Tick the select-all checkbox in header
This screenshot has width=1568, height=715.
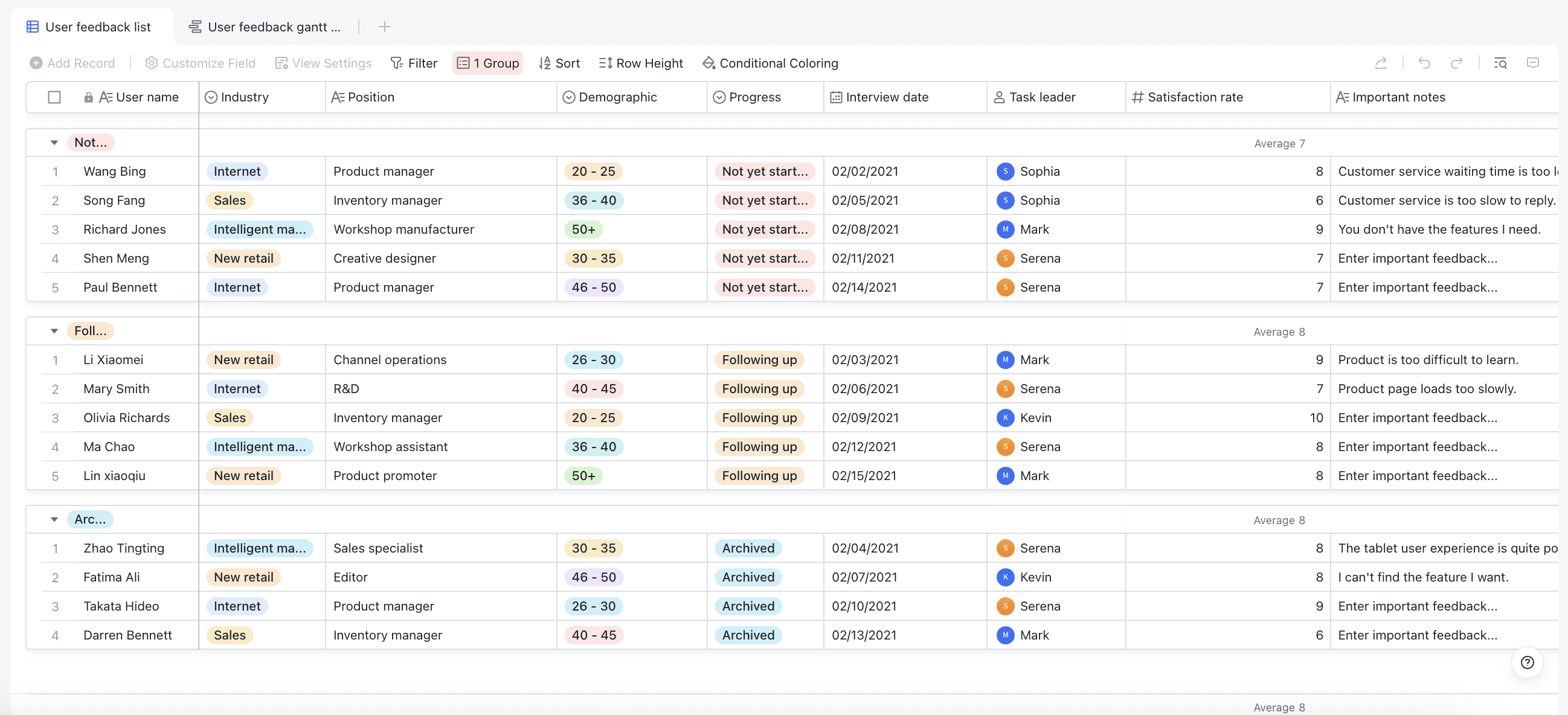click(x=54, y=97)
